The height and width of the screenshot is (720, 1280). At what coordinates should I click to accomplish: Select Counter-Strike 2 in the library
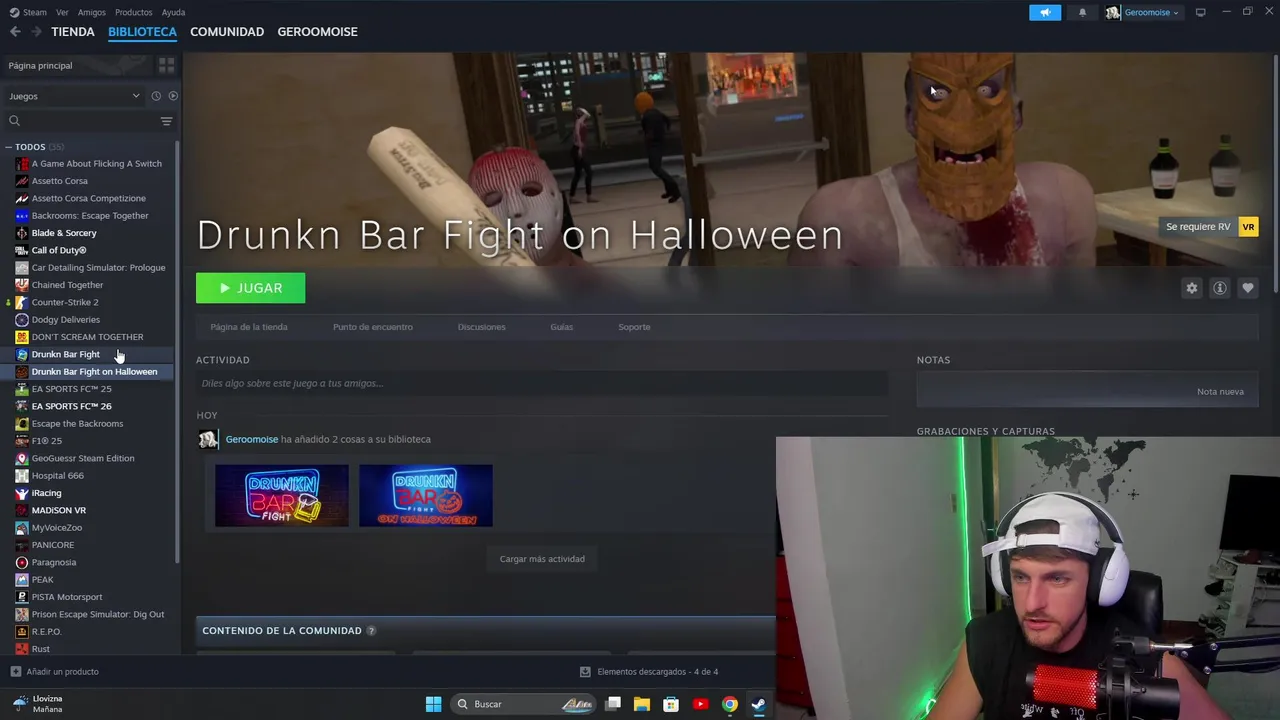65,302
